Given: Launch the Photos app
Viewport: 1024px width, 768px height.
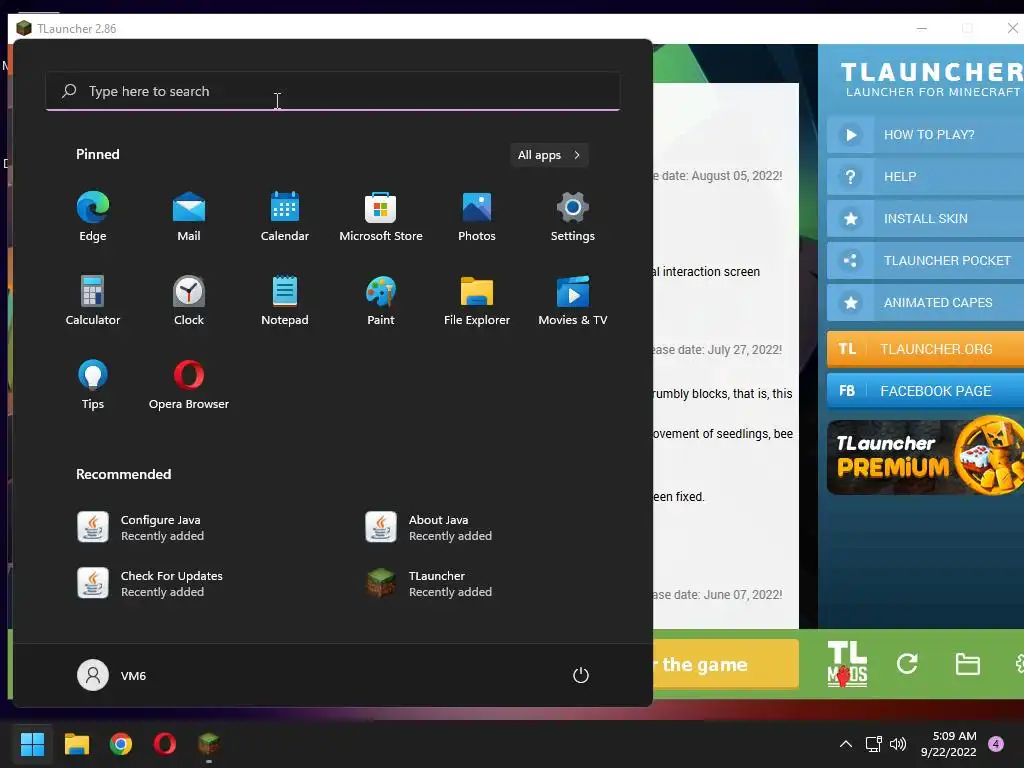Looking at the screenshot, I should pos(477,217).
